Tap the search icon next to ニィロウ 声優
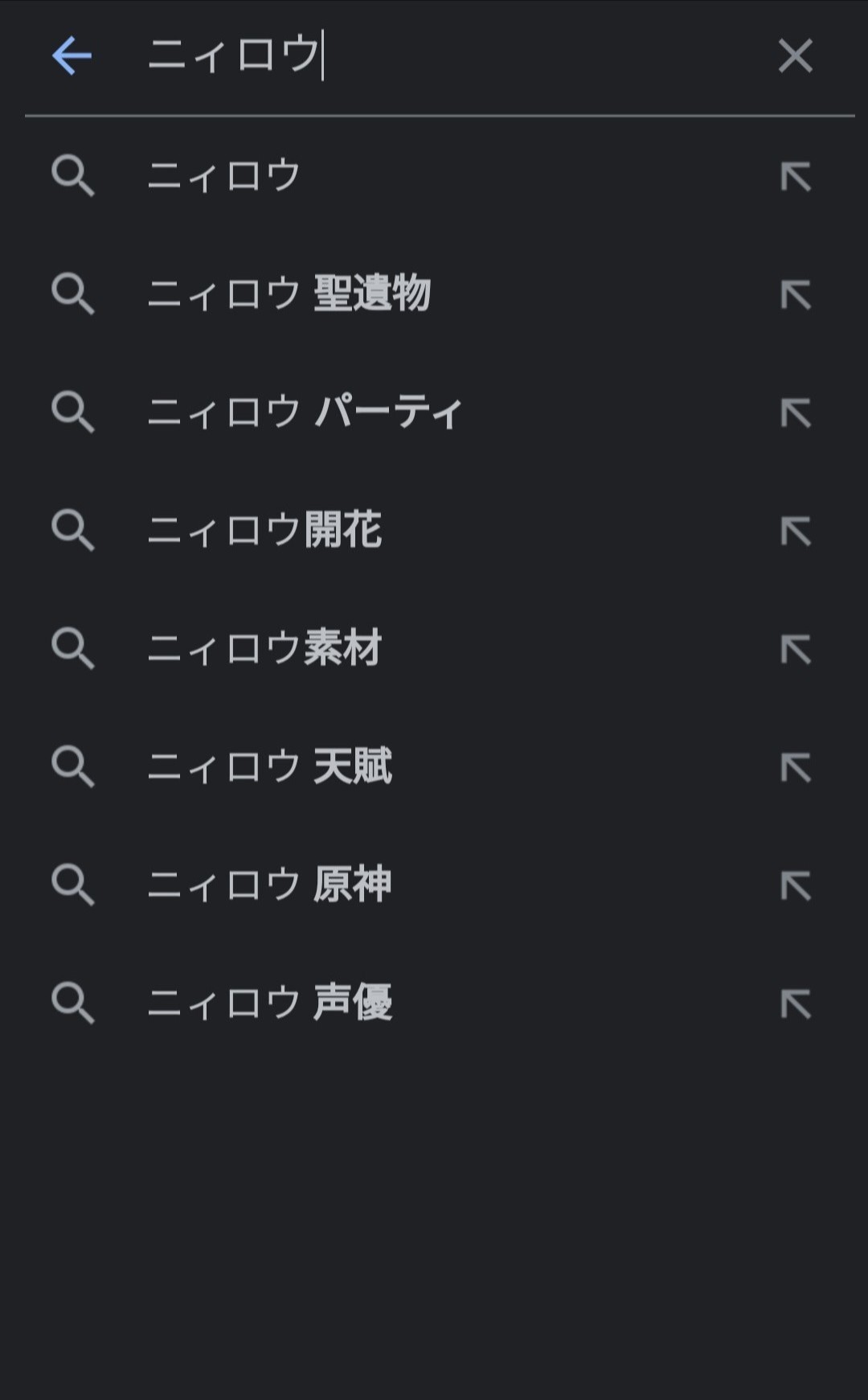Image resolution: width=868 pixels, height=1400 pixels. (x=73, y=1003)
